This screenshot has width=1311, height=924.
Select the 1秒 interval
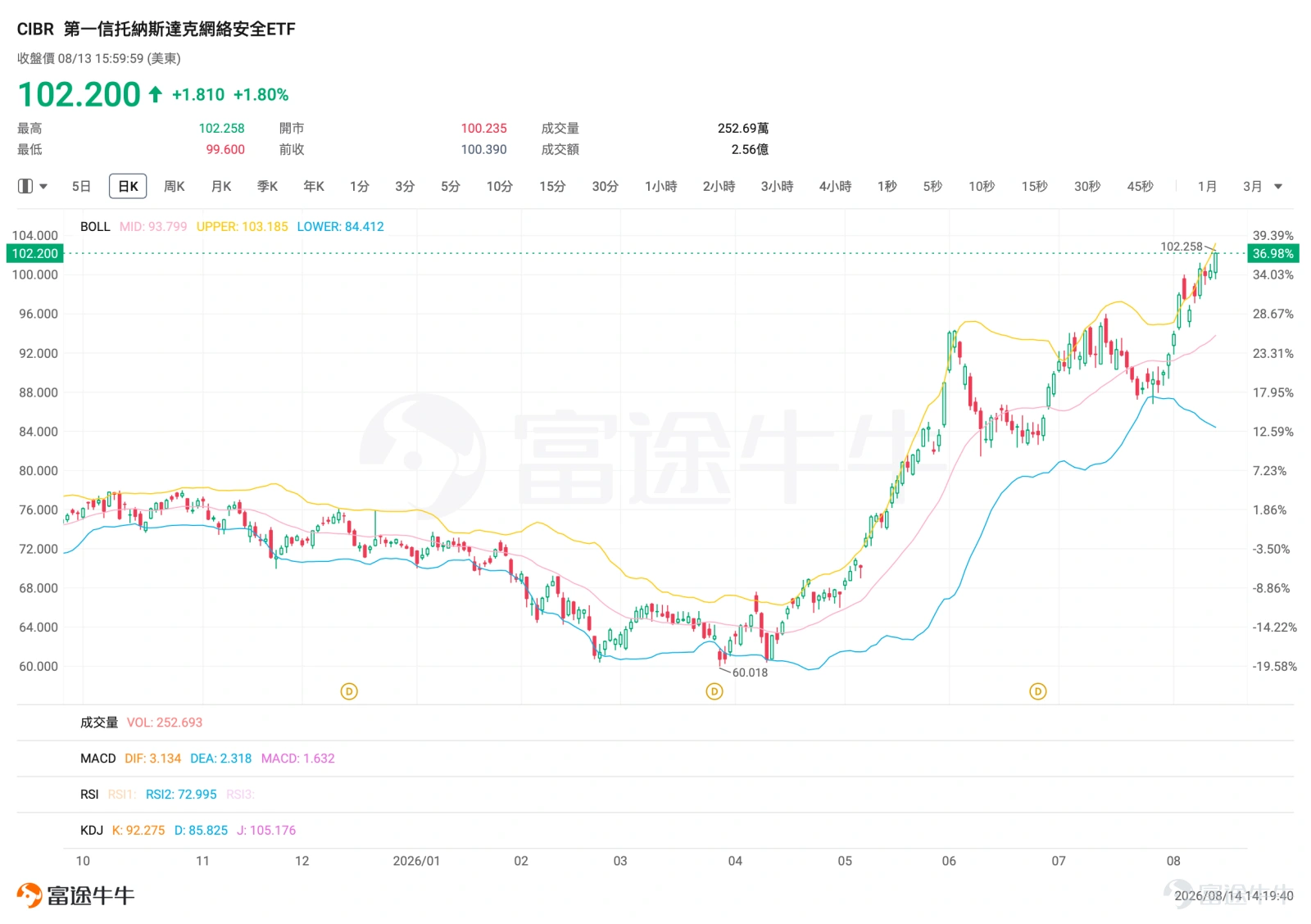(887, 187)
